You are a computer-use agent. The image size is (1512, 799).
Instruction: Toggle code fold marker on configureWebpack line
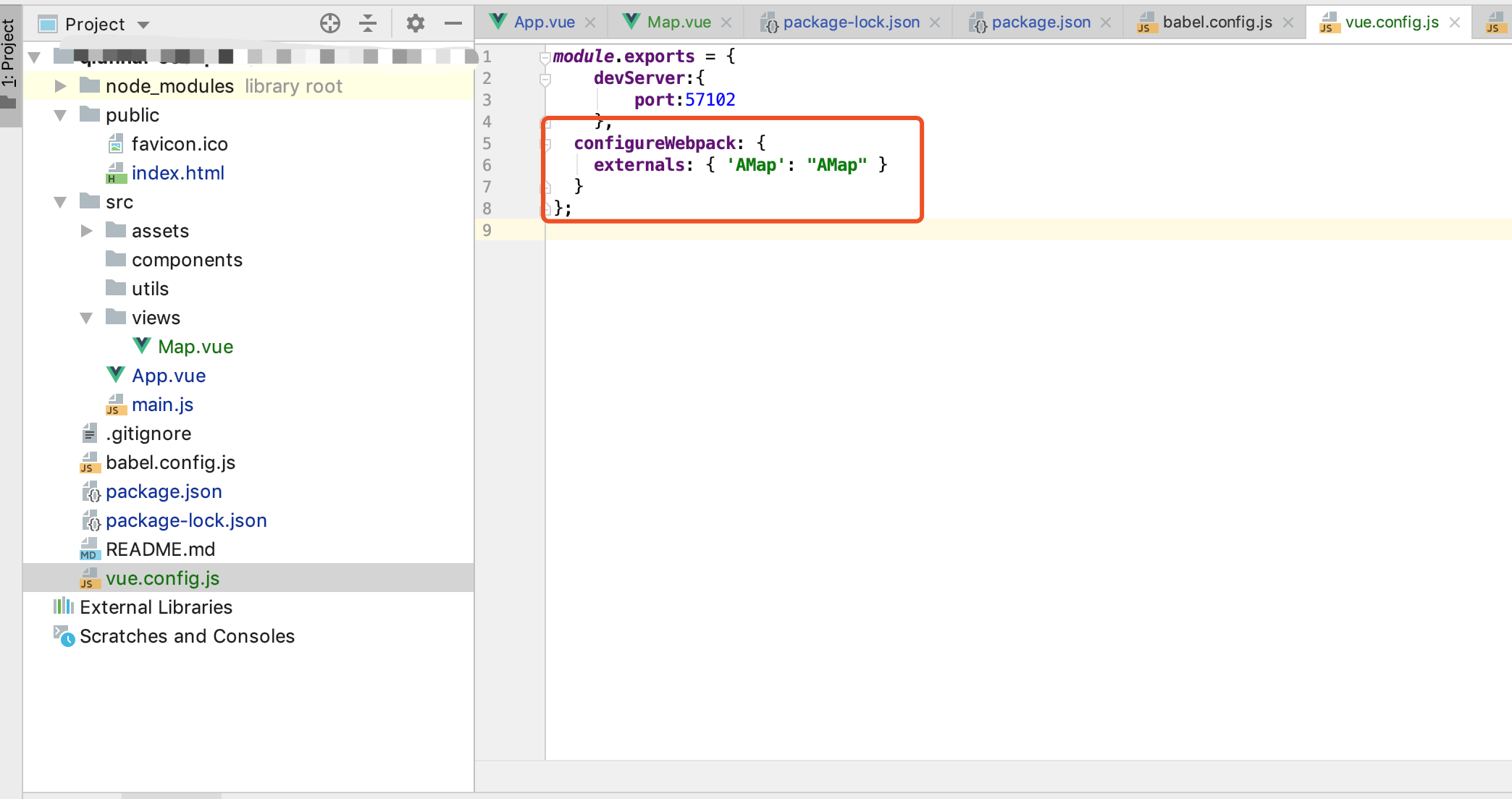coord(546,144)
